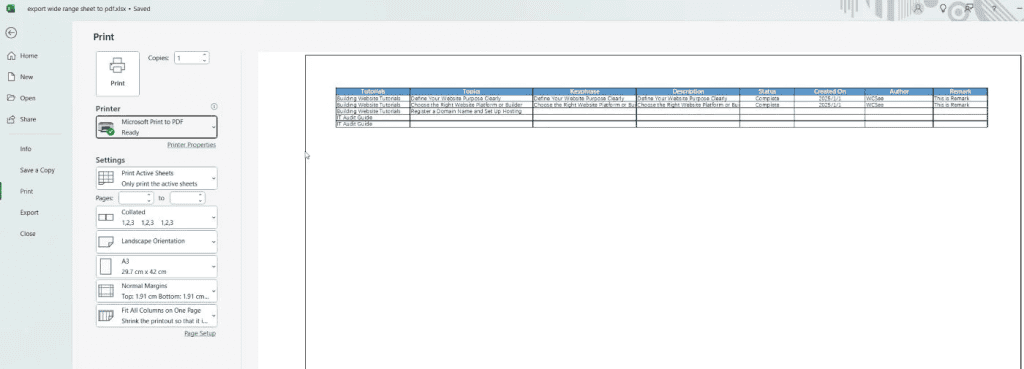Click the Print button with printer icon
The height and width of the screenshot is (369, 1024).
click(118, 73)
